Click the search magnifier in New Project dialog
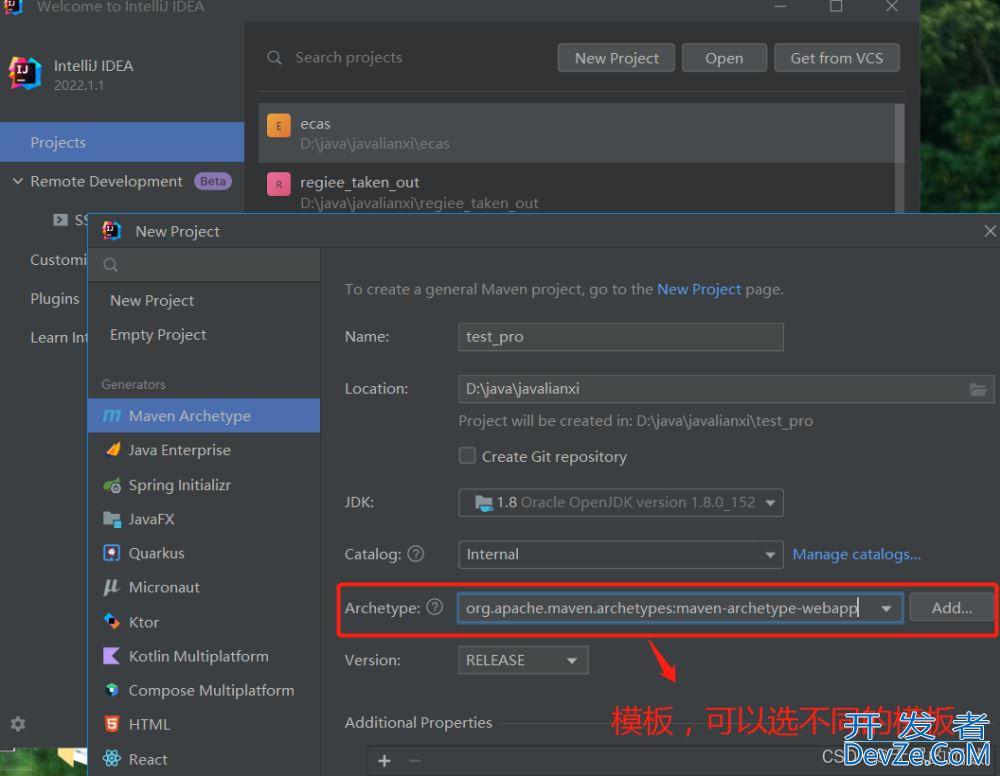 [110, 265]
